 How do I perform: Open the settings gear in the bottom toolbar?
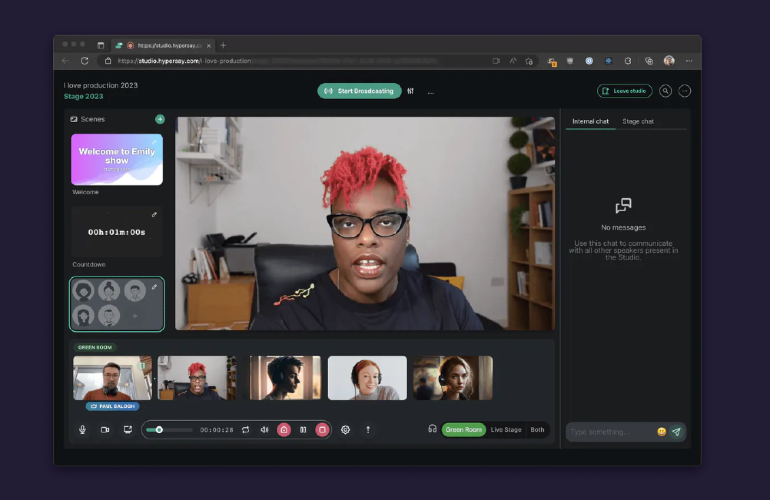coord(346,430)
